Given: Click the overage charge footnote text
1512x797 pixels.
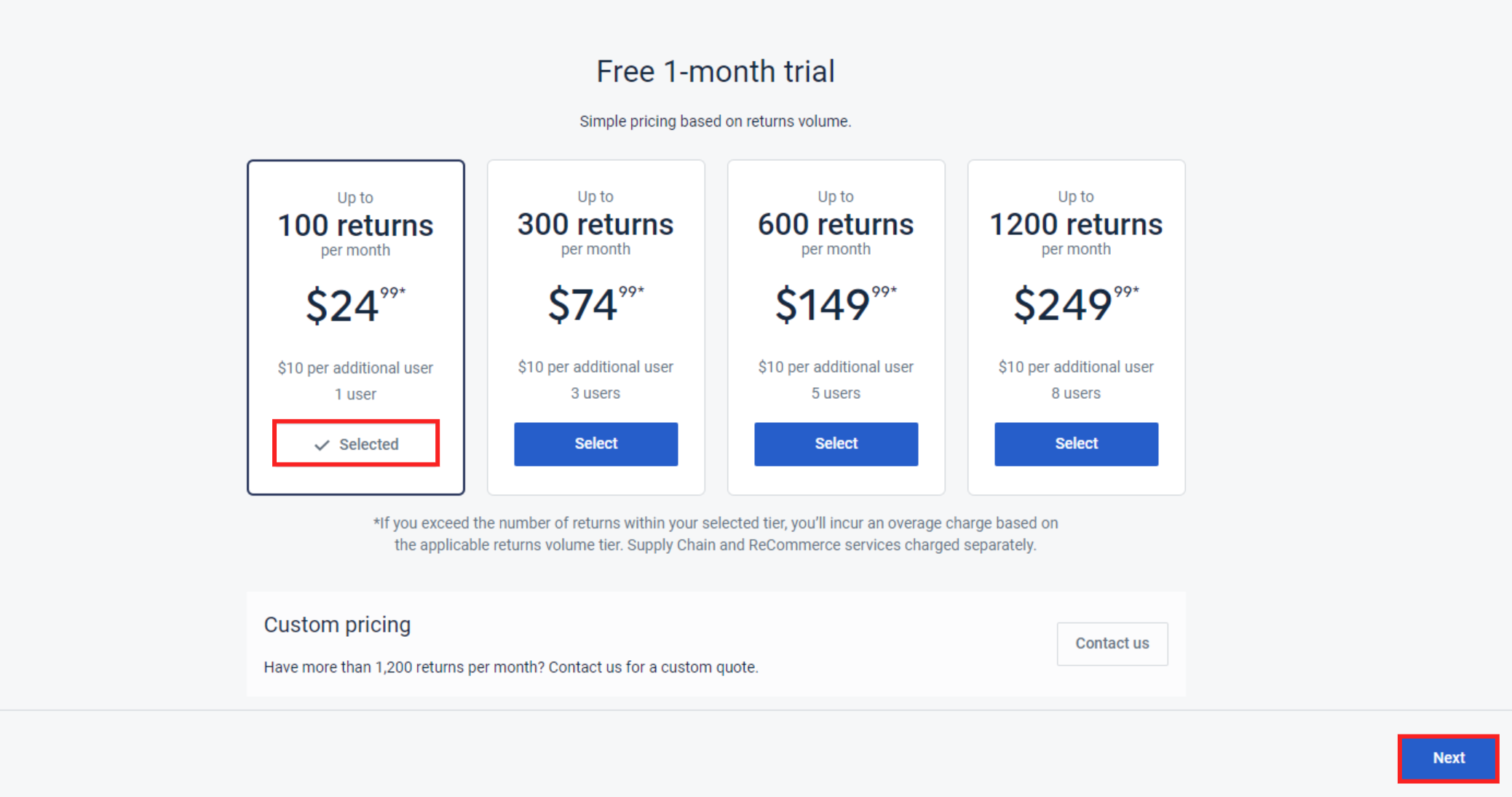Looking at the screenshot, I should pos(715,534).
